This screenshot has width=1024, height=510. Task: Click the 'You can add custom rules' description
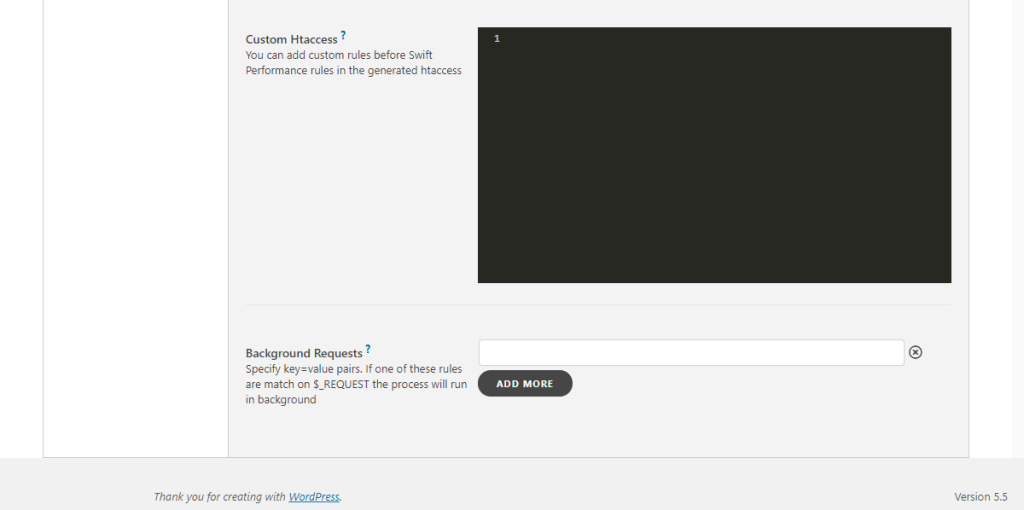(x=353, y=63)
